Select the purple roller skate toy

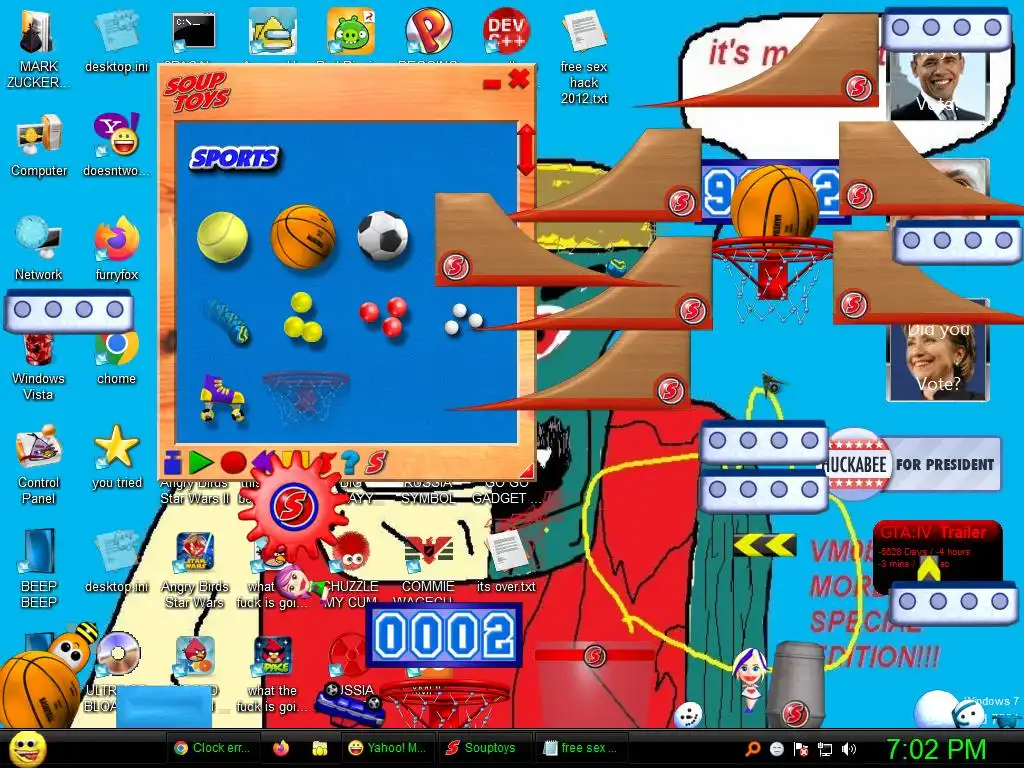[222, 398]
